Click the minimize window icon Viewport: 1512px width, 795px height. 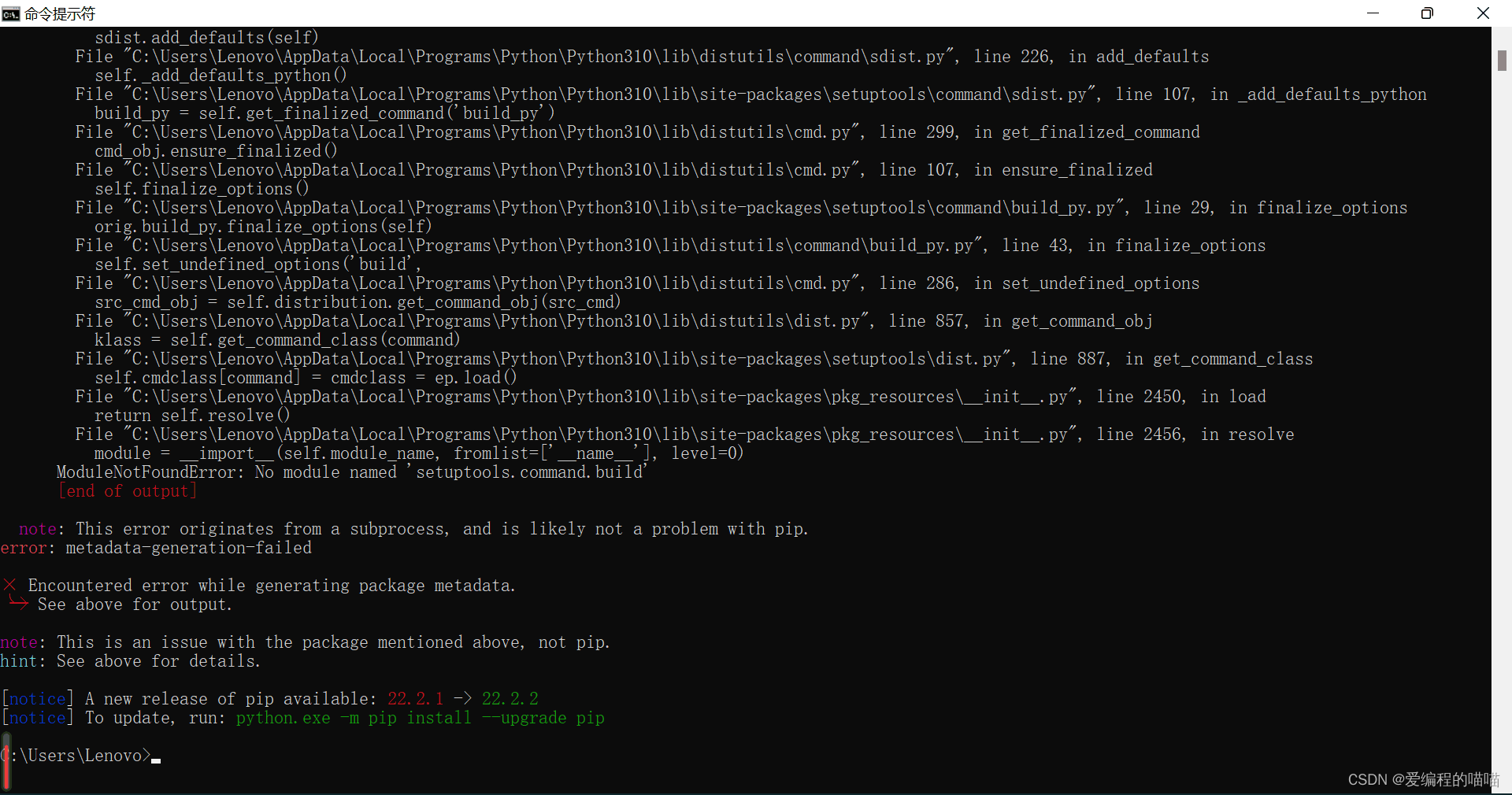1373,13
